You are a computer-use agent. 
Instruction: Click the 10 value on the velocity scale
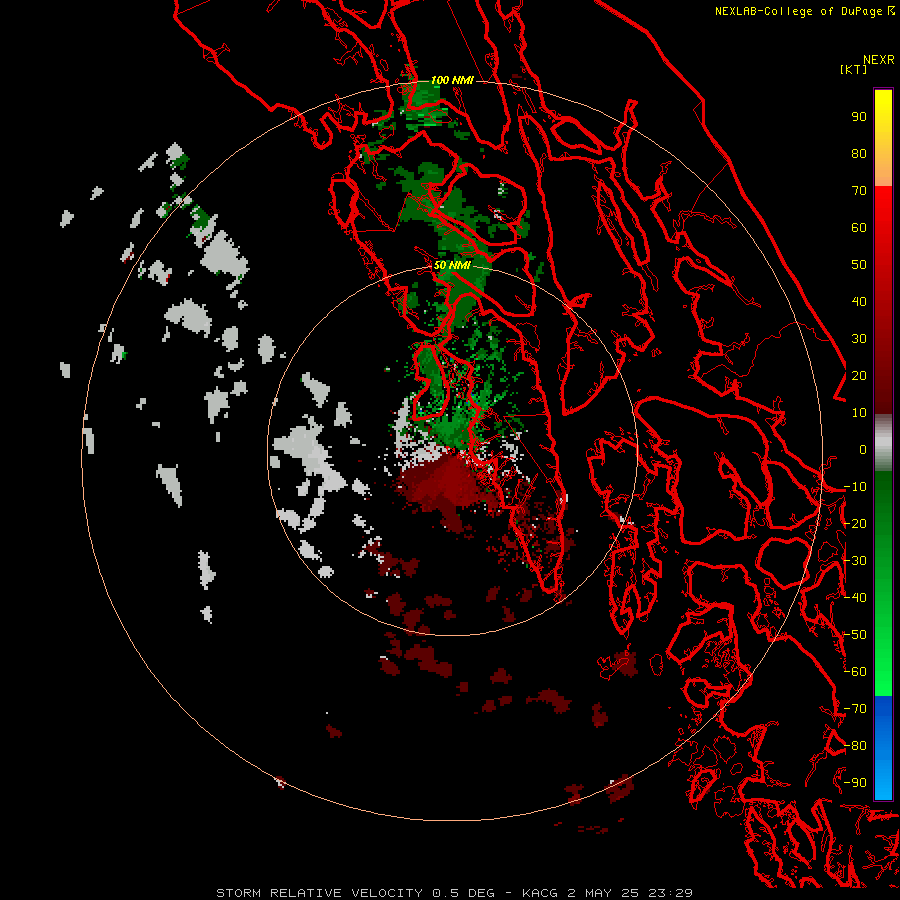(x=859, y=413)
